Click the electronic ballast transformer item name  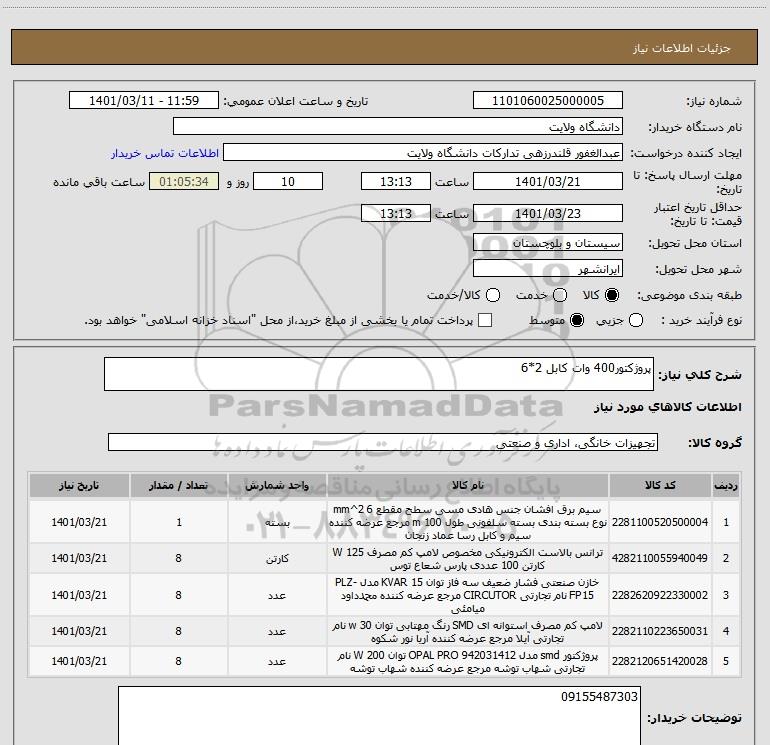[468, 559]
